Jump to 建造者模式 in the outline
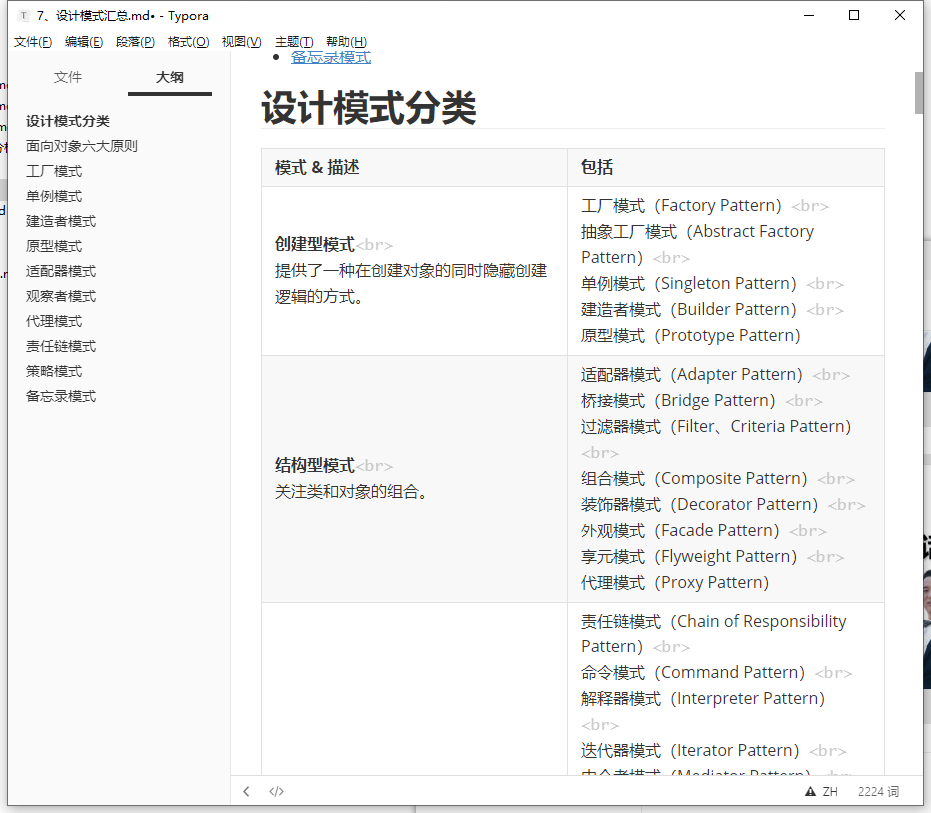 [x=61, y=221]
